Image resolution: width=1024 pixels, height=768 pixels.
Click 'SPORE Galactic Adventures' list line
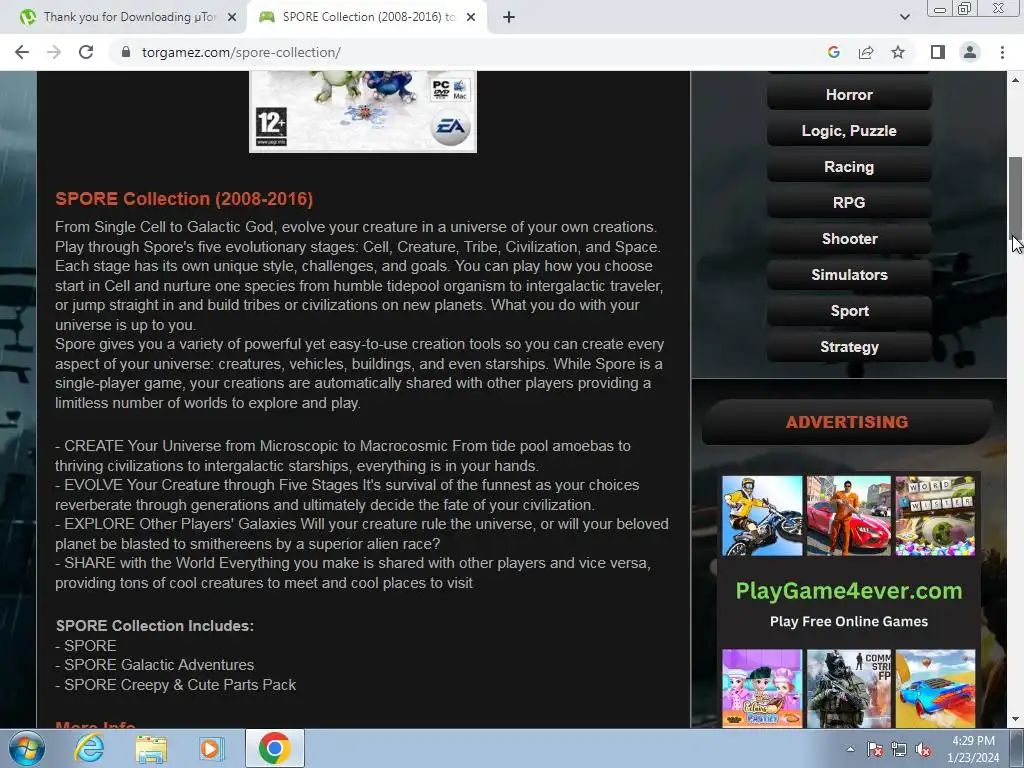(155, 665)
